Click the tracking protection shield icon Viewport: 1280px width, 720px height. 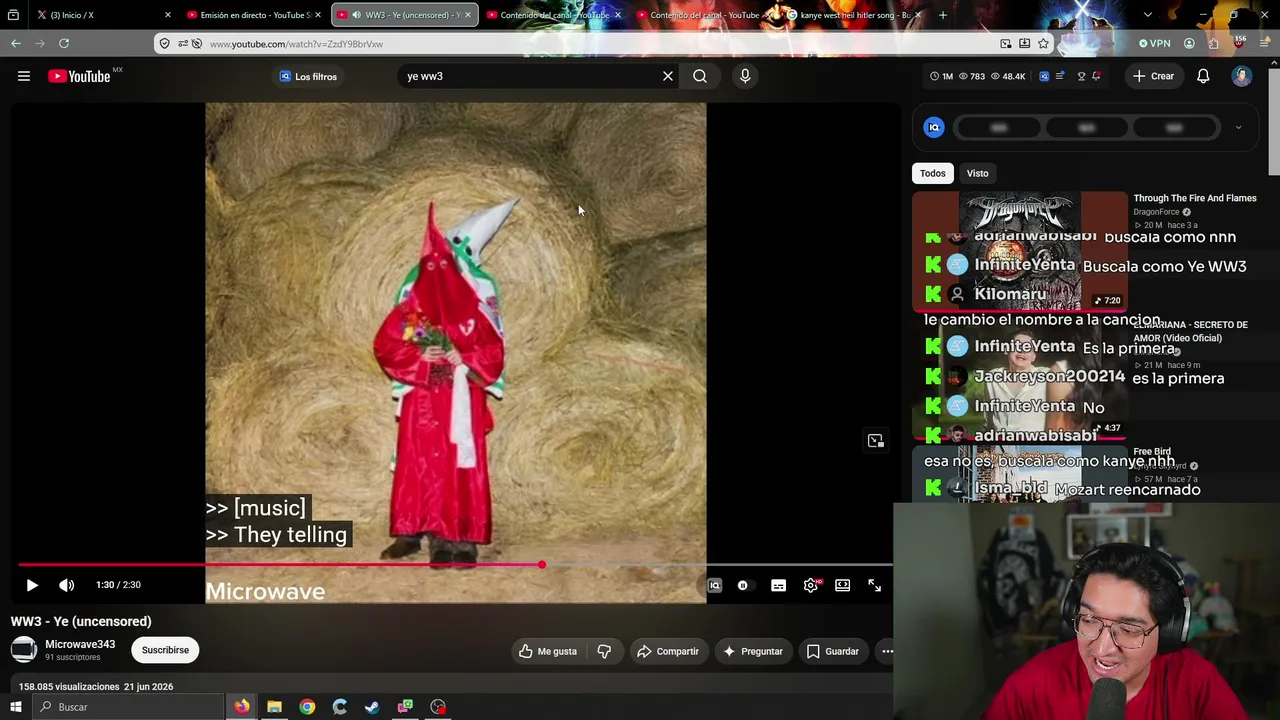pos(165,44)
